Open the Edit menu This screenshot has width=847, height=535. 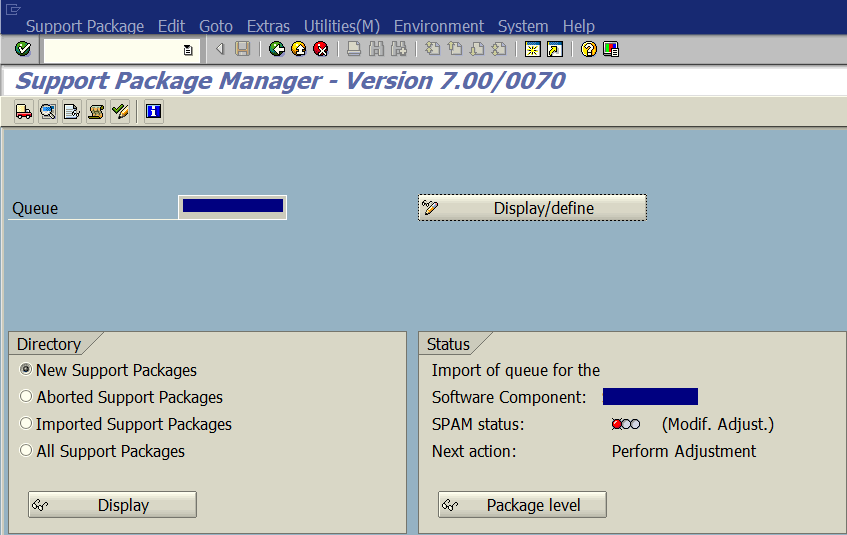(x=171, y=26)
